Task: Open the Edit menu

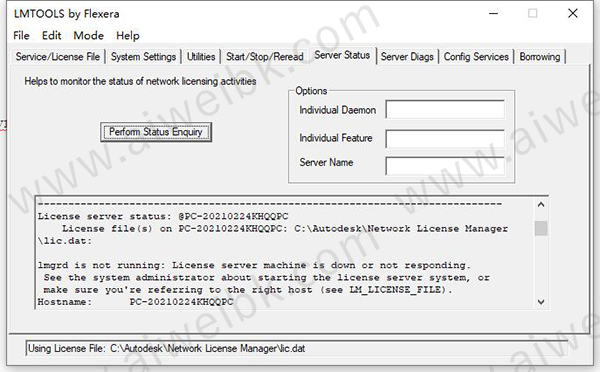Action: (x=51, y=36)
